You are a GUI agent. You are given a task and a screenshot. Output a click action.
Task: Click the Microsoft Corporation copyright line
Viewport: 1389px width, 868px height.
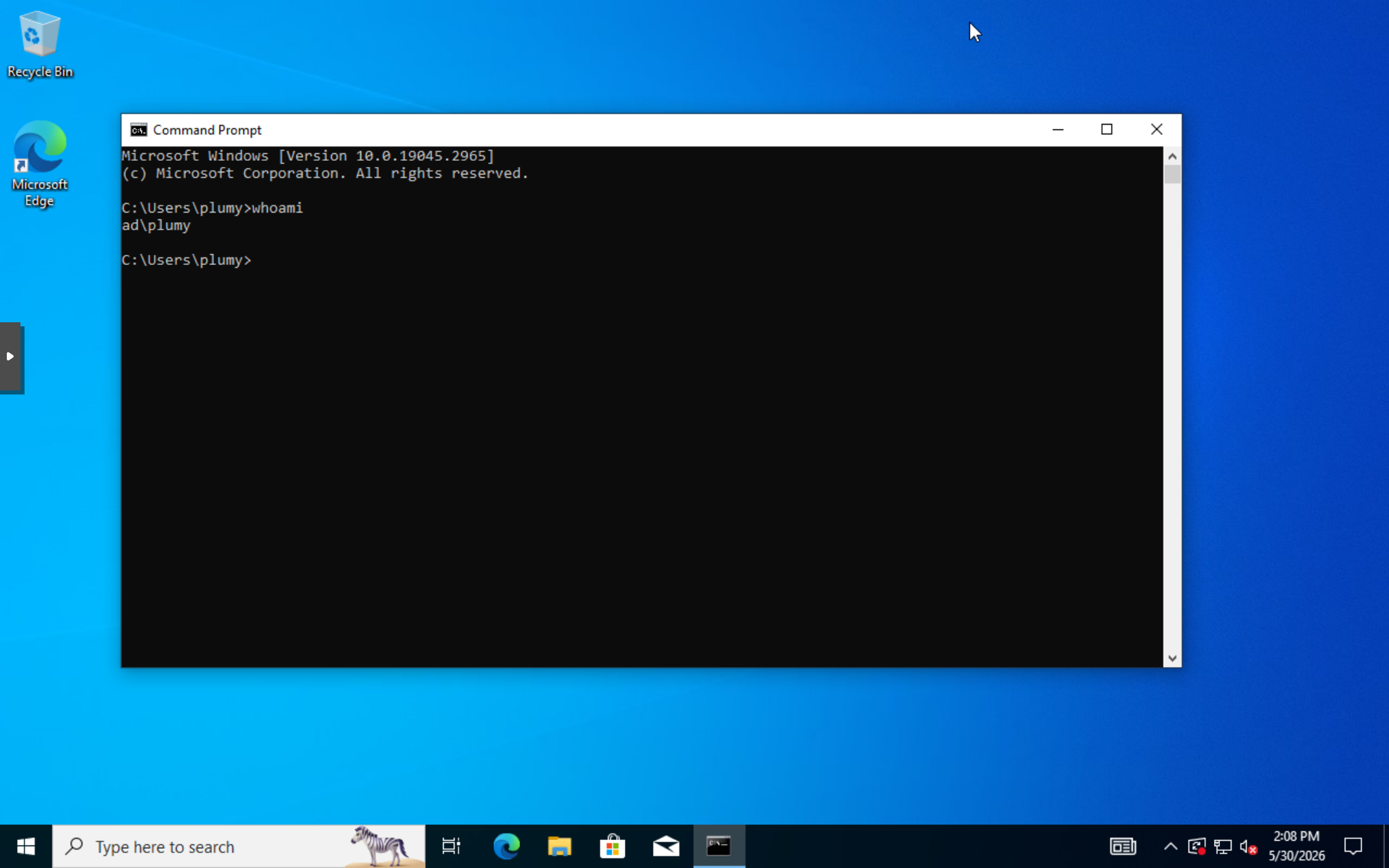click(325, 173)
